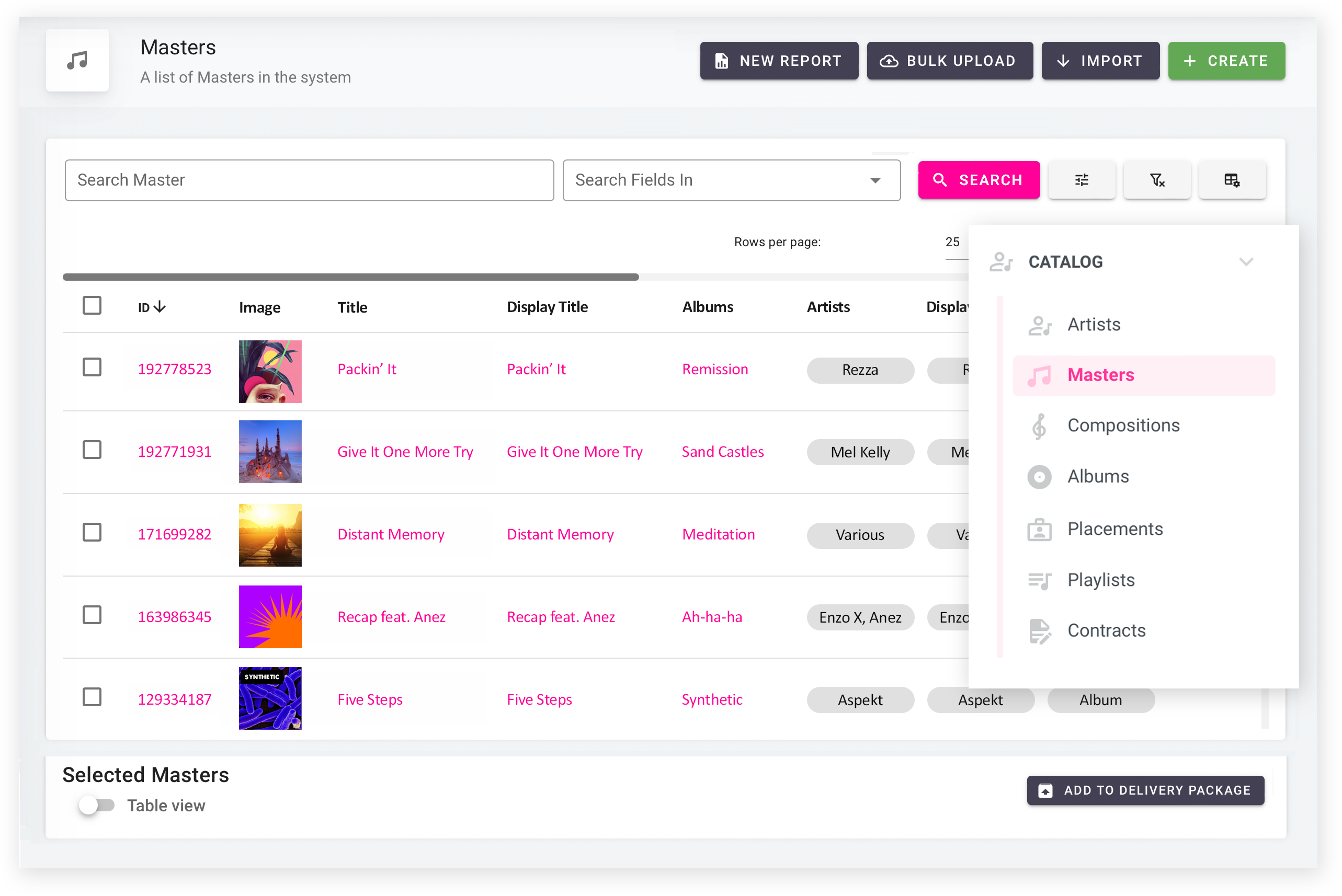Click the Placements badge icon
The width and height of the screenshot is (1342, 896).
click(1039, 529)
